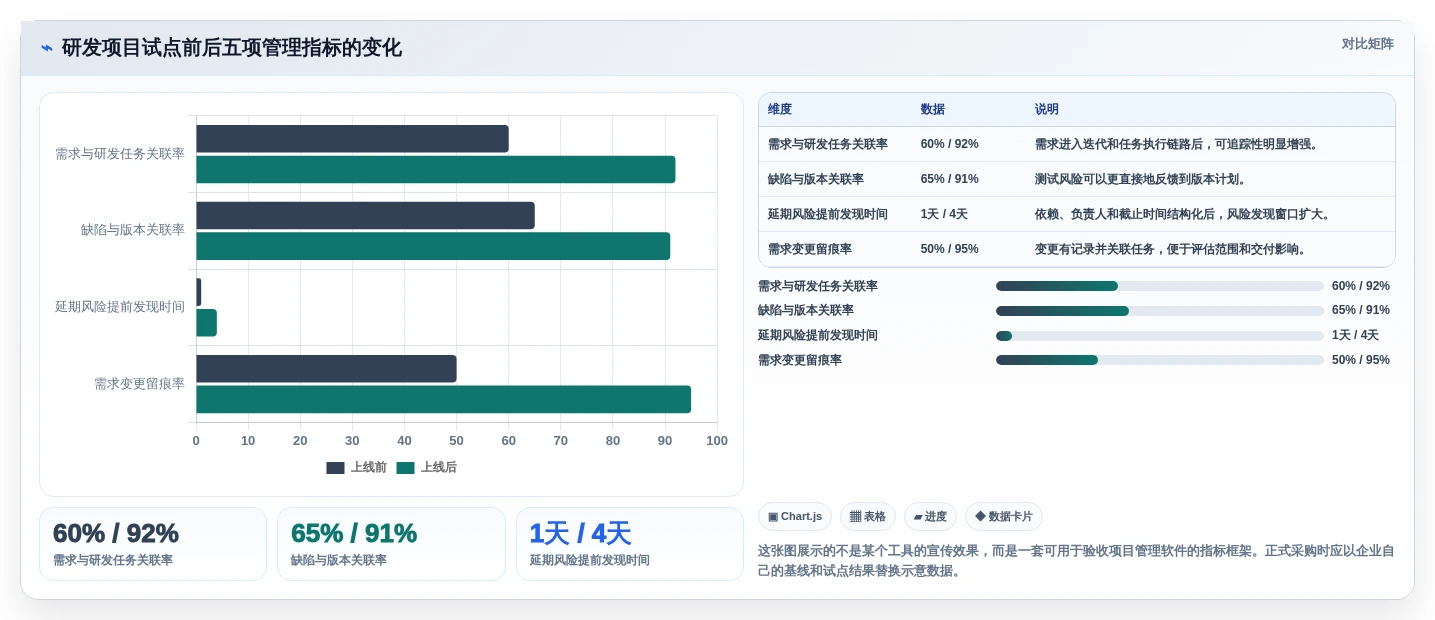Click the 对比矩阵 label
The height and width of the screenshot is (620, 1435).
pyautogui.click(x=1367, y=44)
